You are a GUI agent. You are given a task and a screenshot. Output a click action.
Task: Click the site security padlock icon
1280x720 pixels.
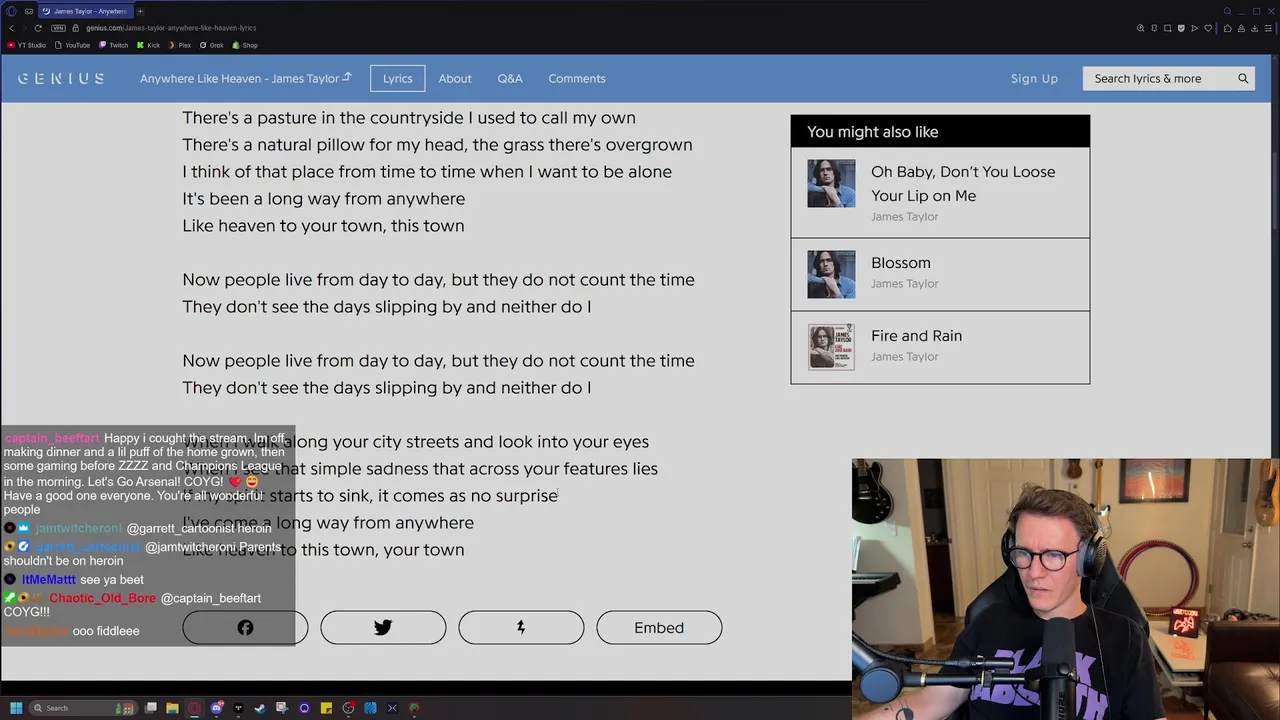75,28
